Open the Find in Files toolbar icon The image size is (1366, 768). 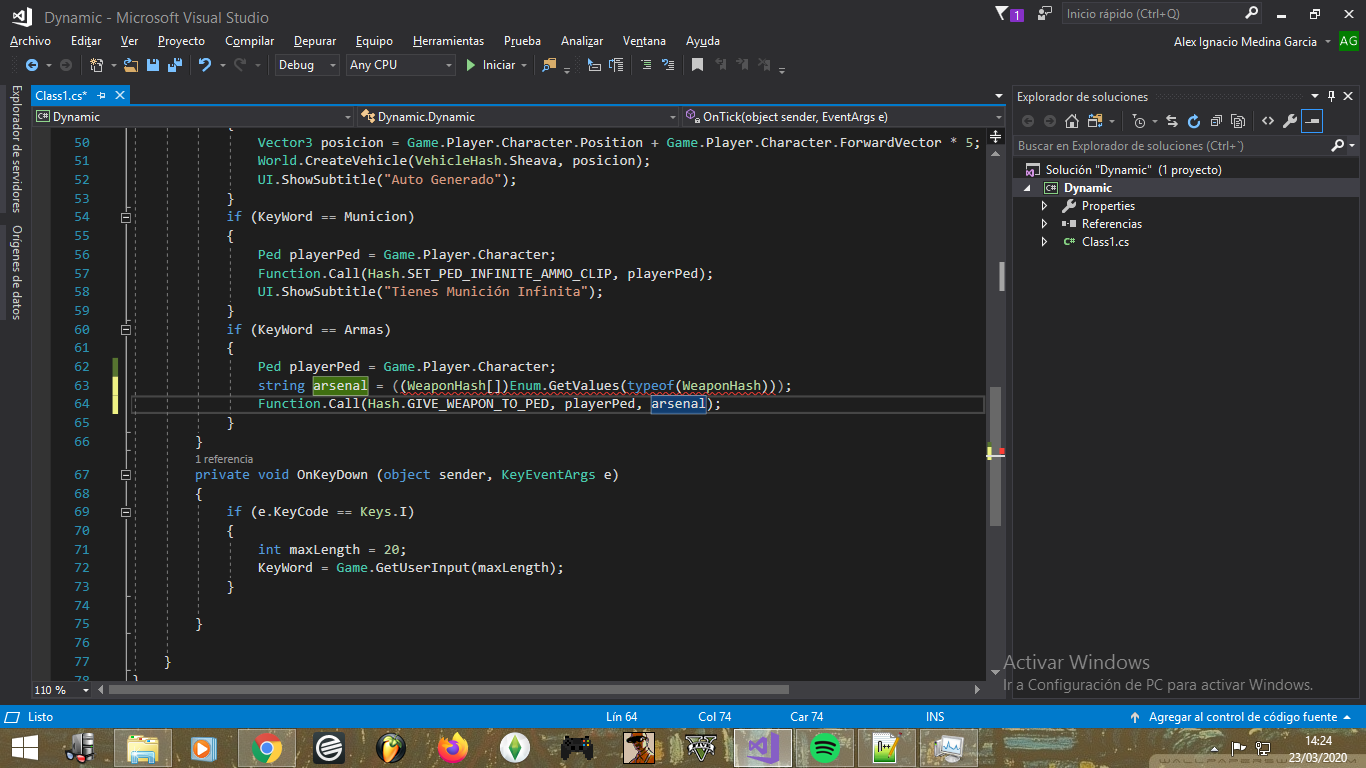click(x=549, y=65)
